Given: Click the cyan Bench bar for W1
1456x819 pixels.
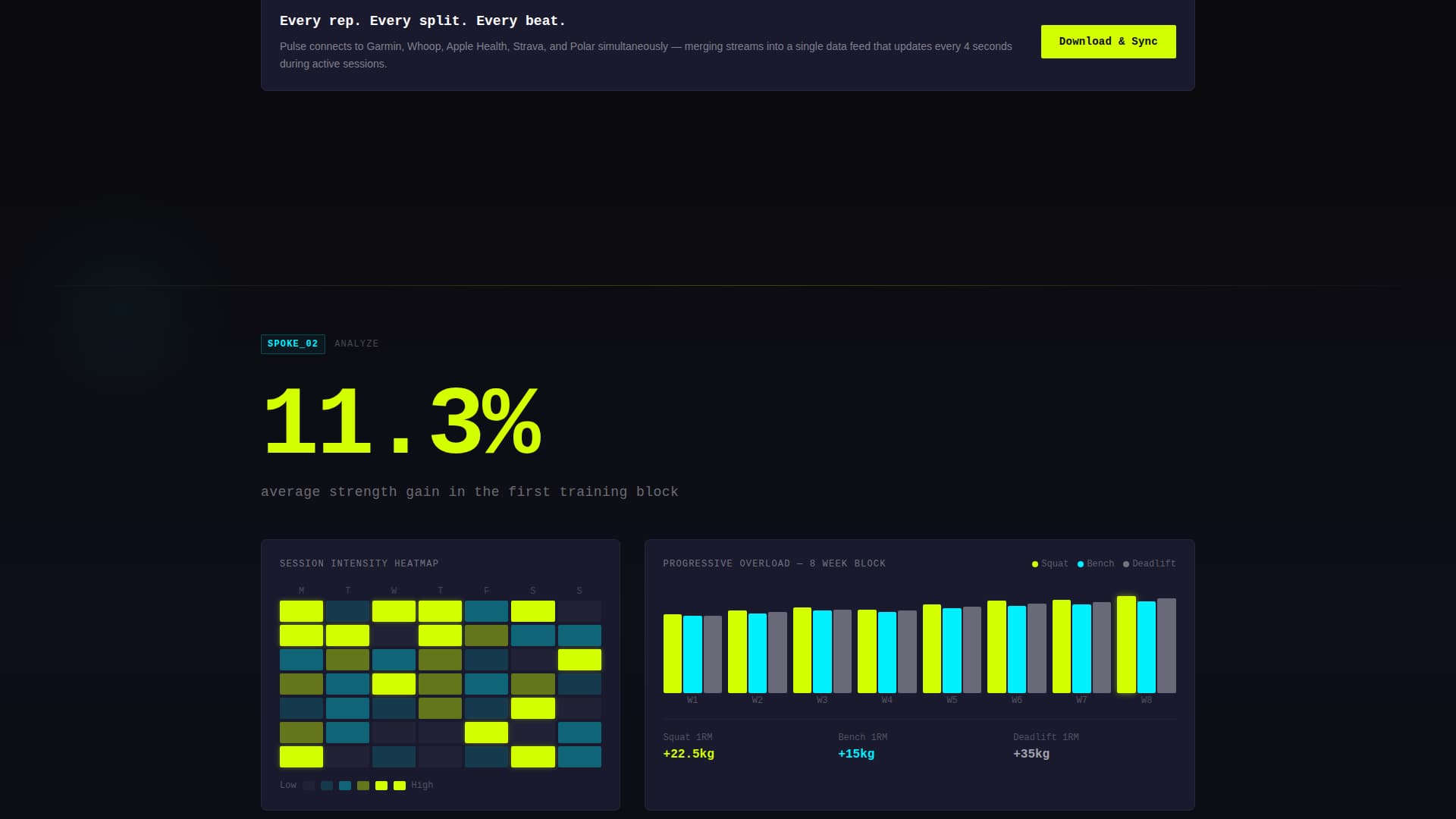Looking at the screenshot, I should pos(692,654).
